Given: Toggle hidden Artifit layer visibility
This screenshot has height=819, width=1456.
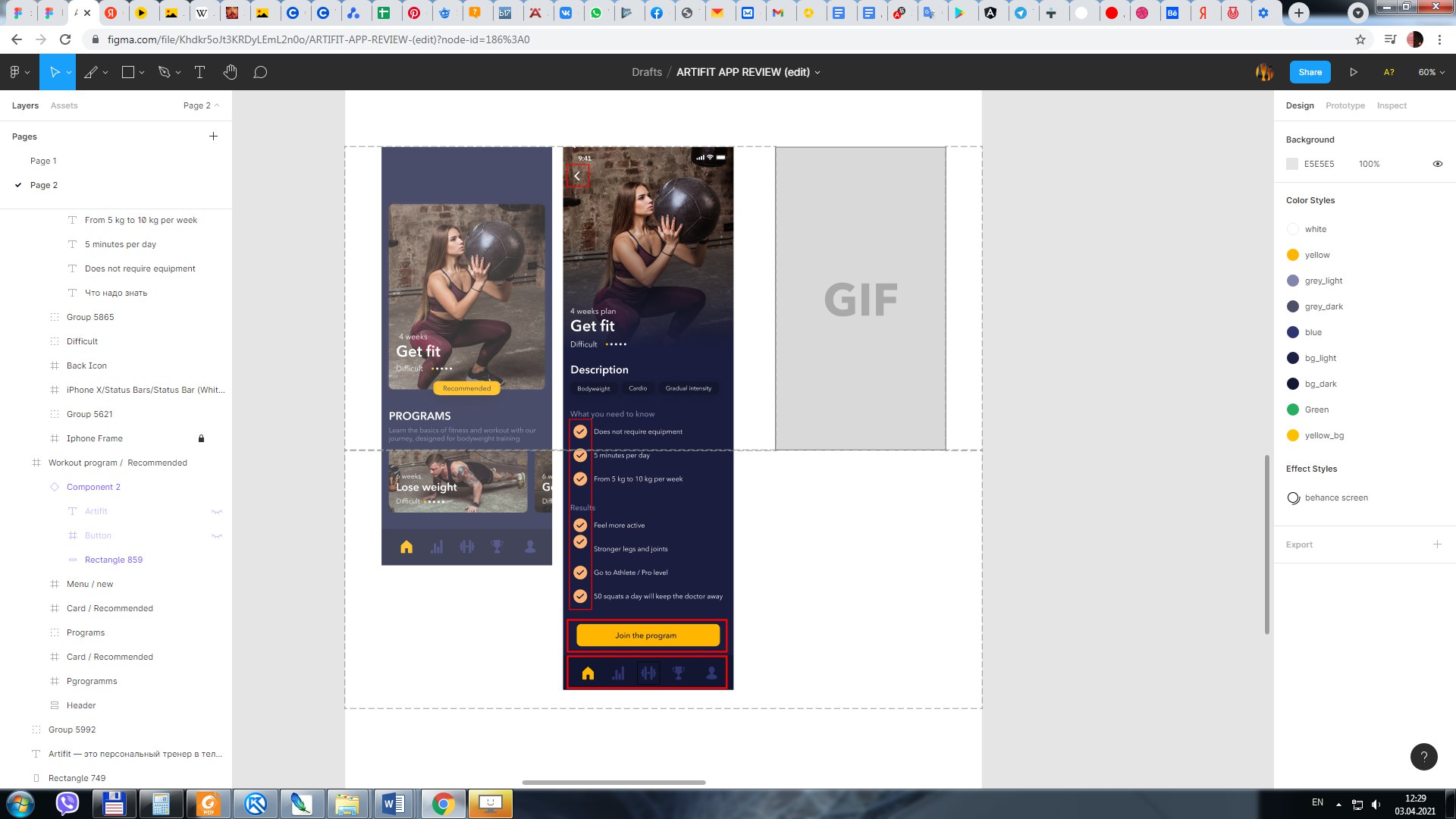Looking at the screenshot, I should (217, 511).
